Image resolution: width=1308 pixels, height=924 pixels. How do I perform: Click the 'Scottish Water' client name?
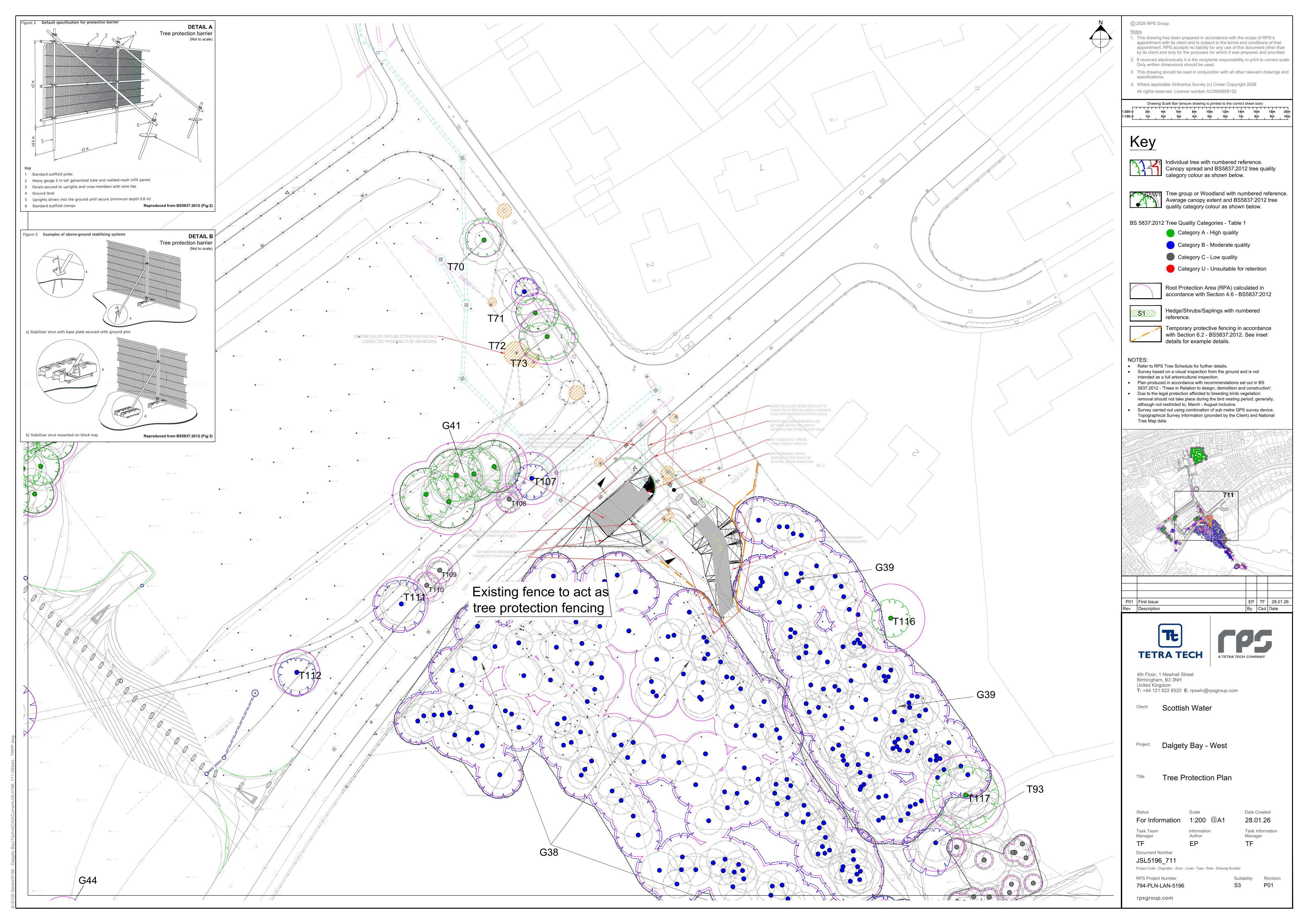1187,708
